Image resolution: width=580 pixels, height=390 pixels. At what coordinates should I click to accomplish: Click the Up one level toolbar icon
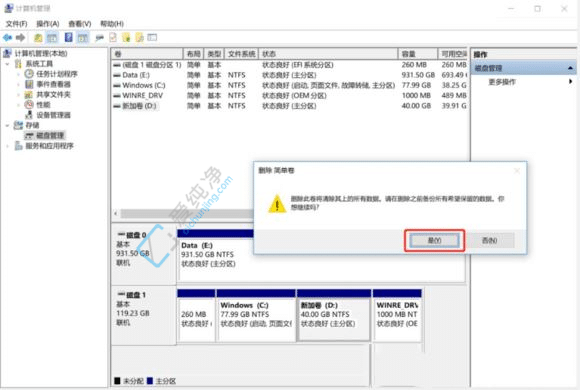[x=38, y=37]
